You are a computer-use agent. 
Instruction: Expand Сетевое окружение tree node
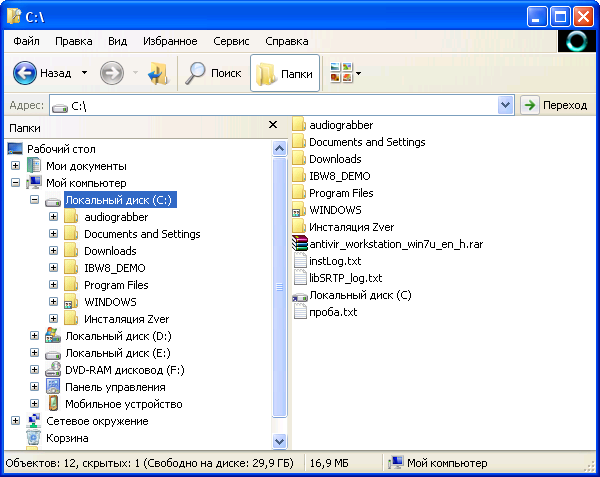15,420
